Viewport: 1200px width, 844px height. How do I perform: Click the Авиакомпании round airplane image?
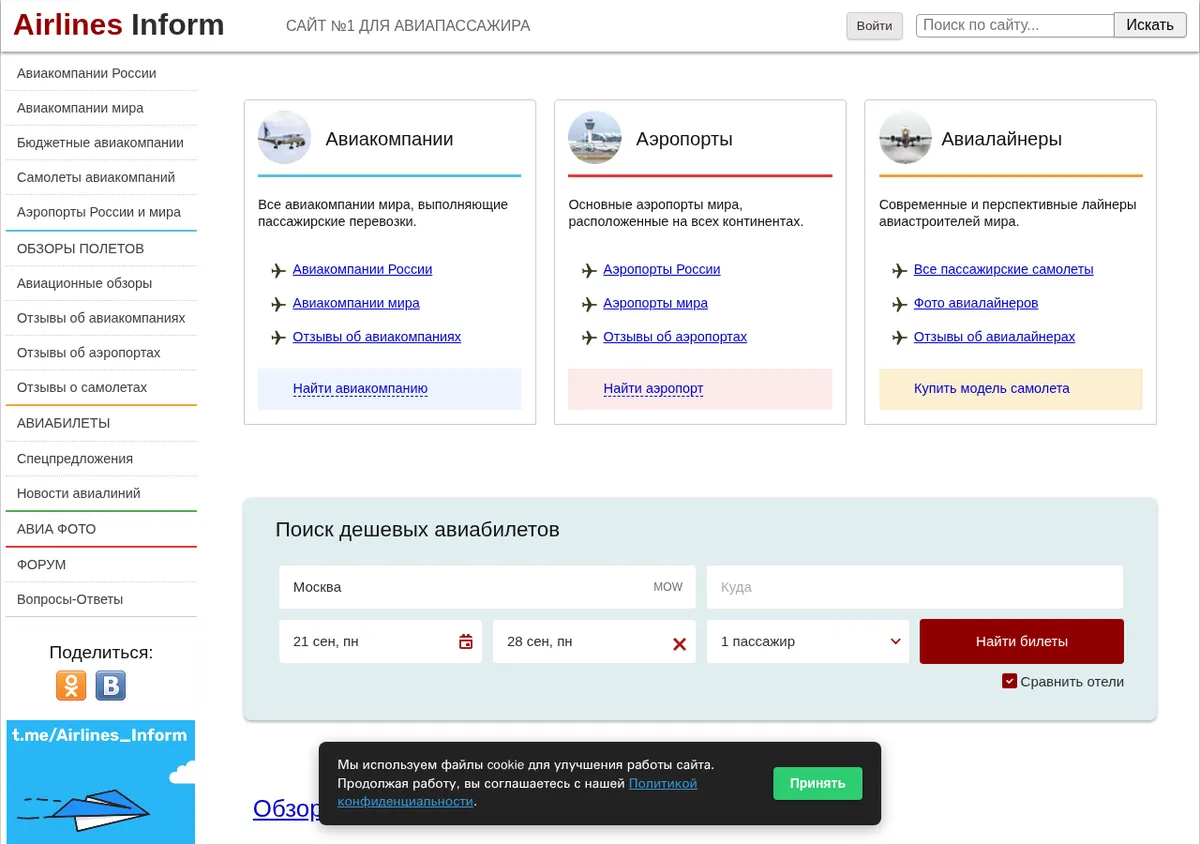point(285,138)
